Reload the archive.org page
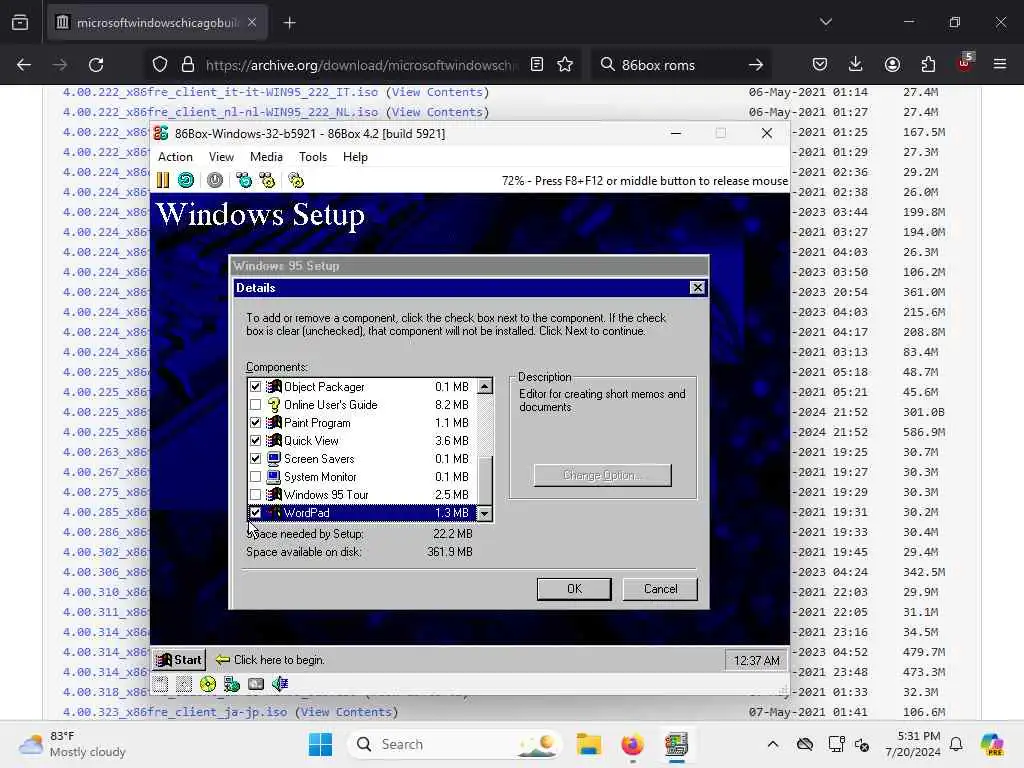 (96, 65)
